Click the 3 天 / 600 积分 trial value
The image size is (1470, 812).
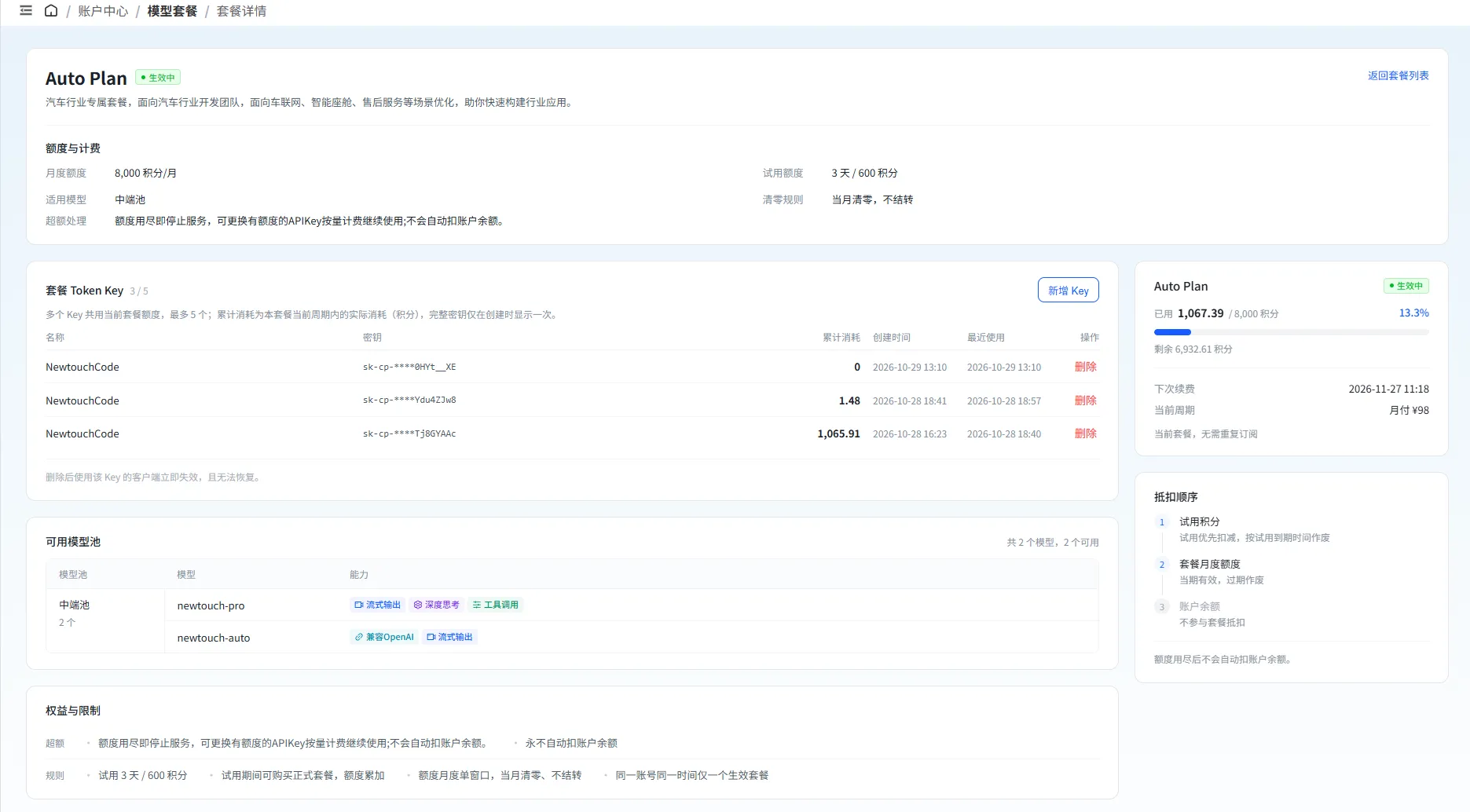(x=864, y=173)
